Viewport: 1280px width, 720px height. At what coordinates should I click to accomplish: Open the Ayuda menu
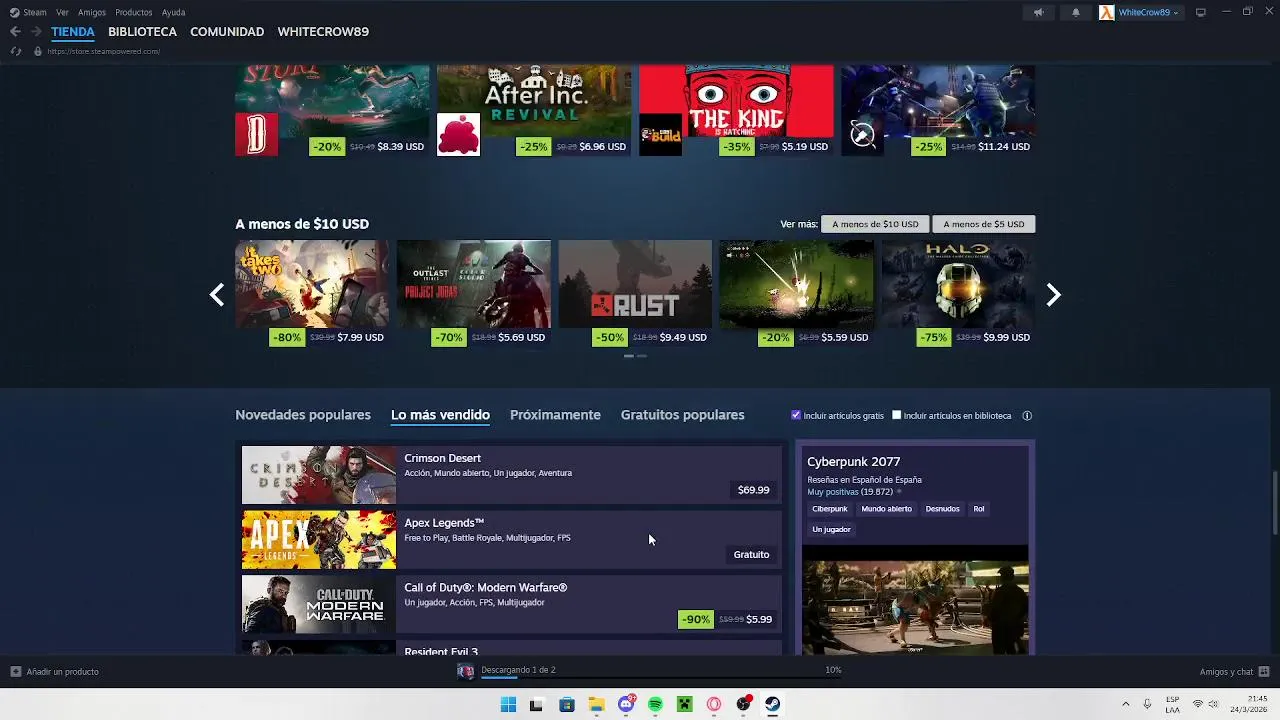[x=173, y=12]
